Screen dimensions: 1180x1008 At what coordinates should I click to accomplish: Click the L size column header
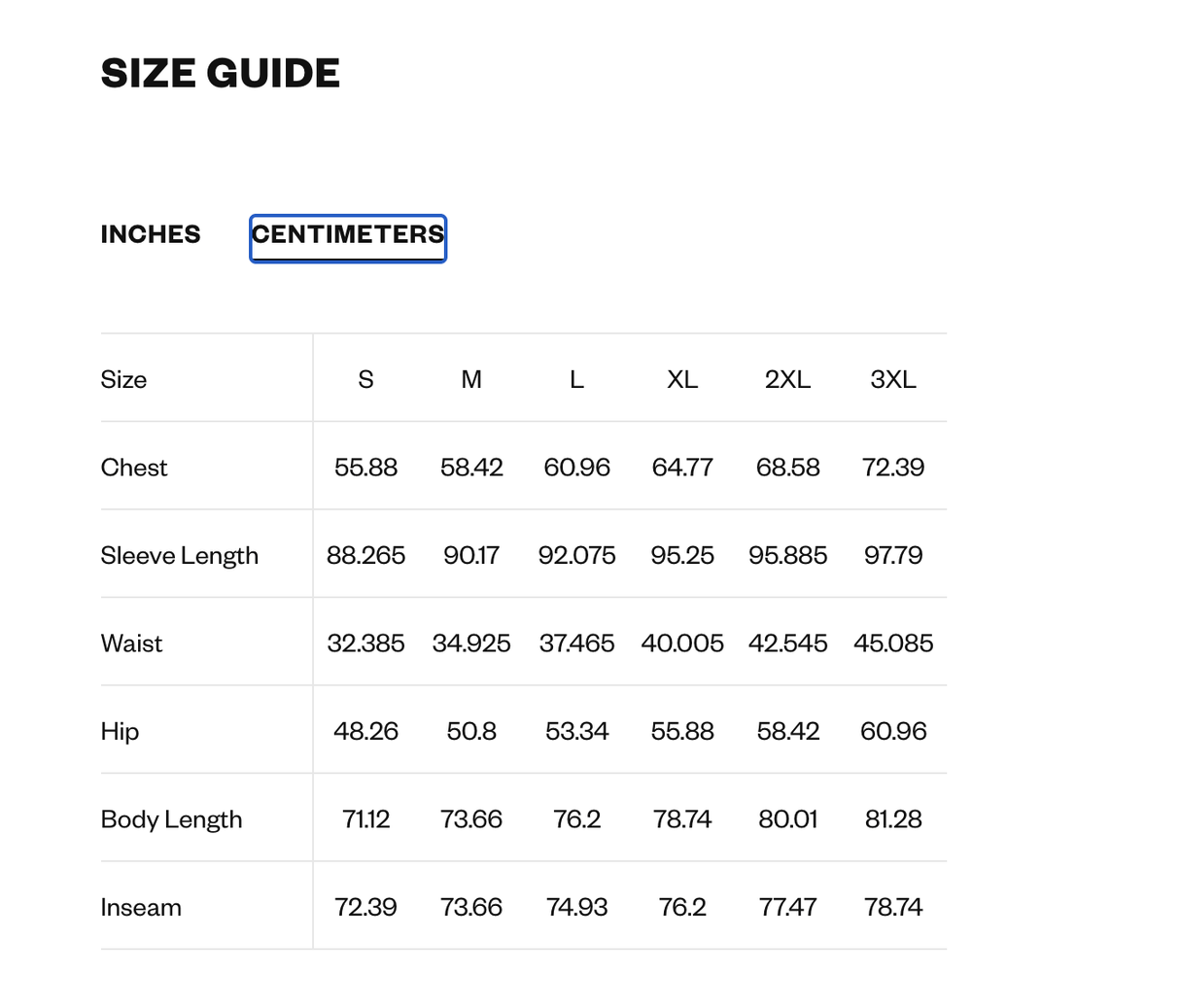tap(576, 379)
